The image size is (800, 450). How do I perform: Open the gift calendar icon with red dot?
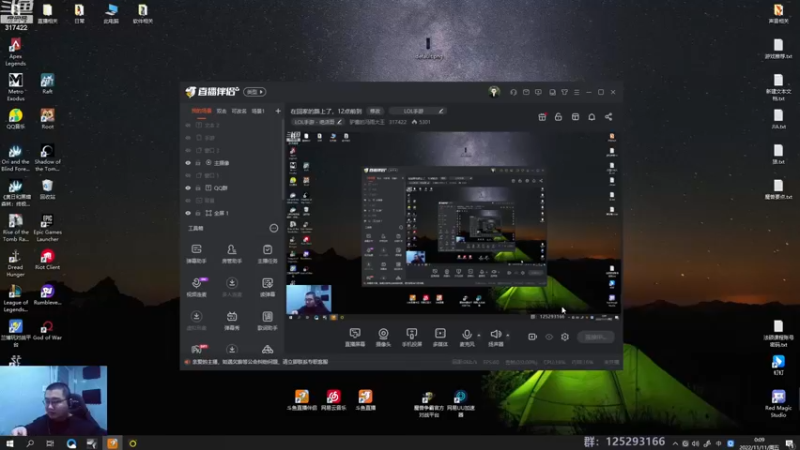(x=542, y=117)
